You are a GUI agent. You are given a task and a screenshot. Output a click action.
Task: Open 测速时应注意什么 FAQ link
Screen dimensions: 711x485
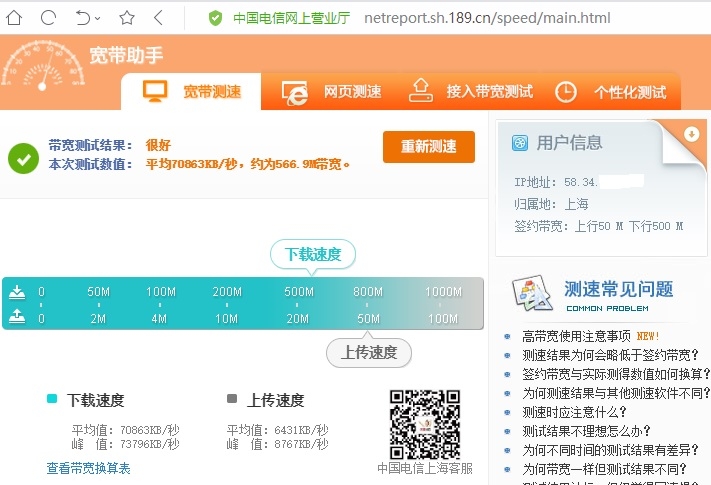point(574,412)
